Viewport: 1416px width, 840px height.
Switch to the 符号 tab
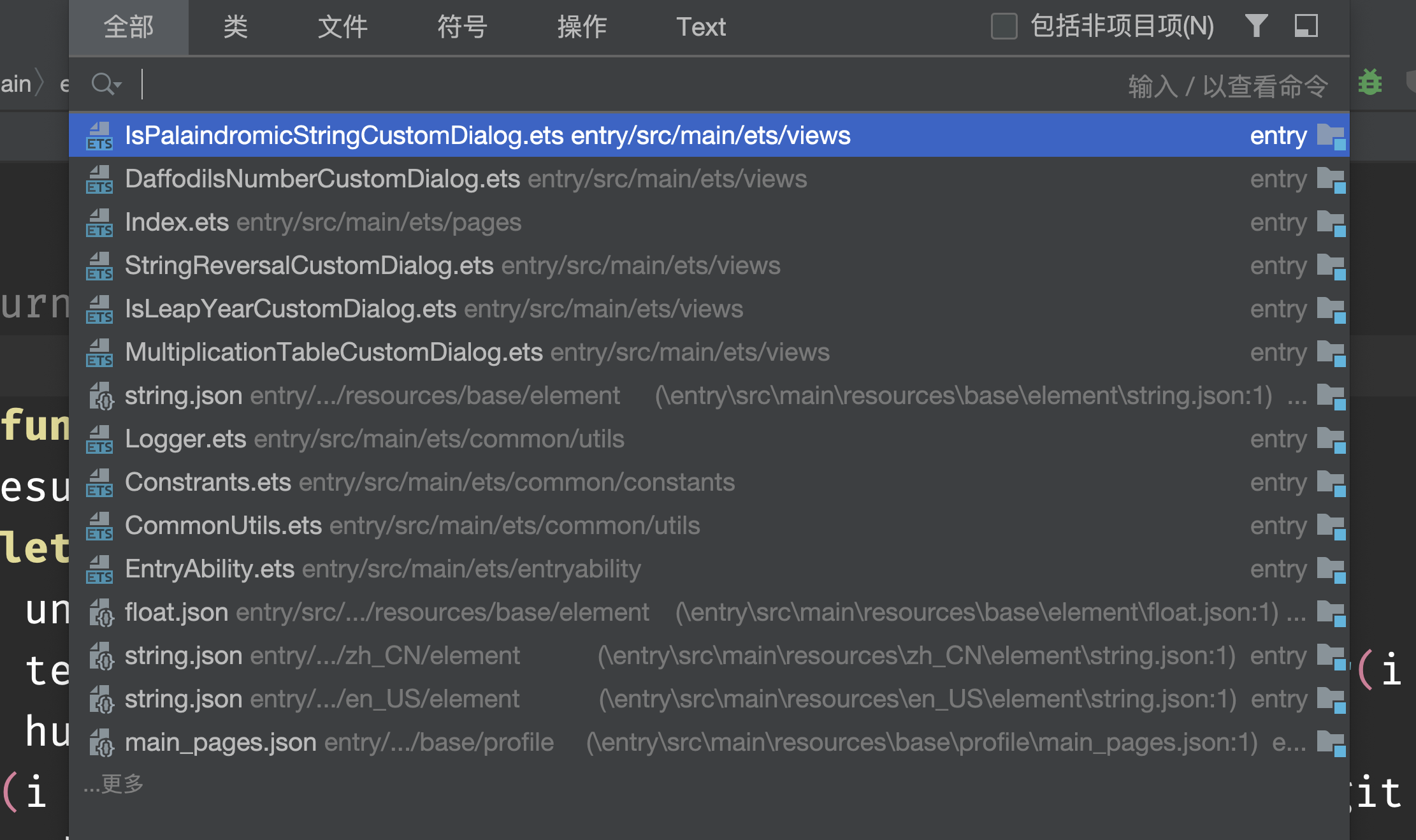[462, 27]
